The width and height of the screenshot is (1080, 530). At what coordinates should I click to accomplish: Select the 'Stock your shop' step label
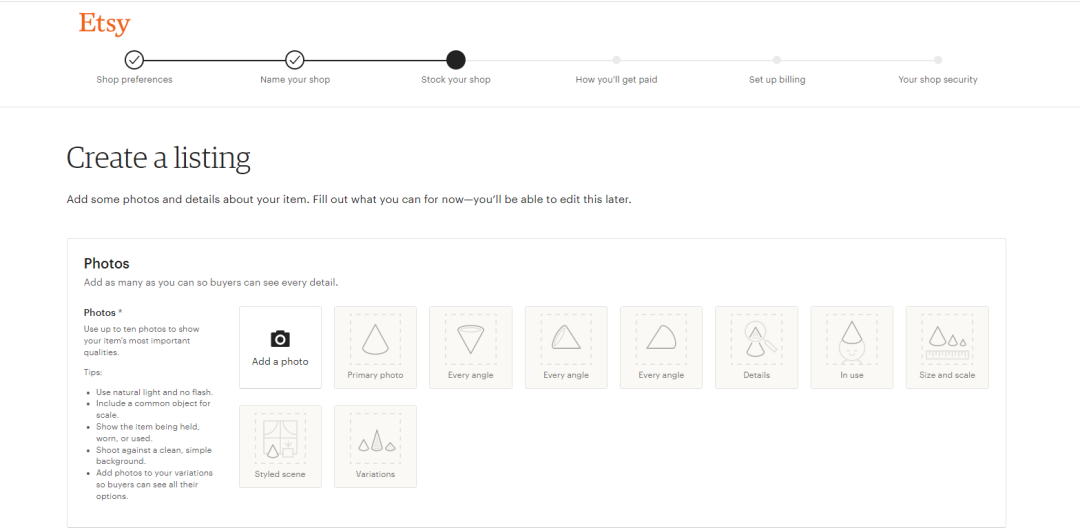[x=456, y=80]
